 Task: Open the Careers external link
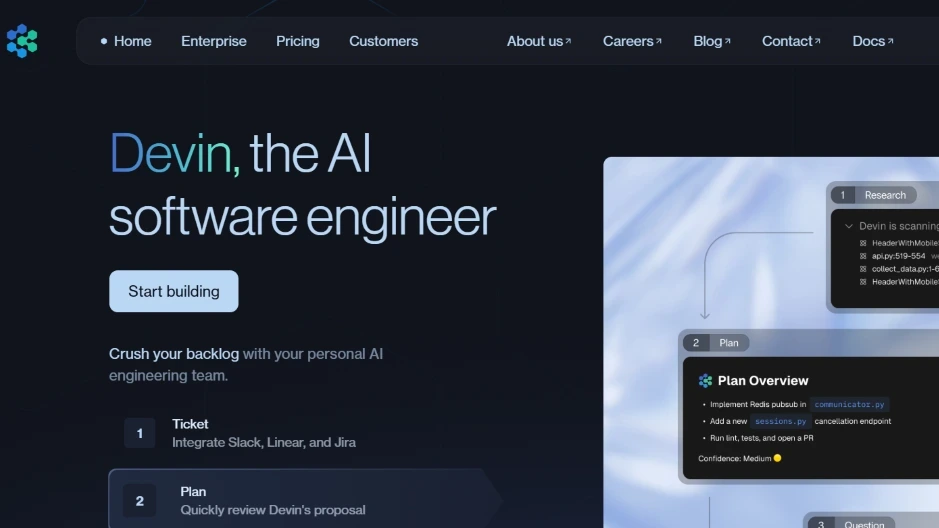point(632,41)
